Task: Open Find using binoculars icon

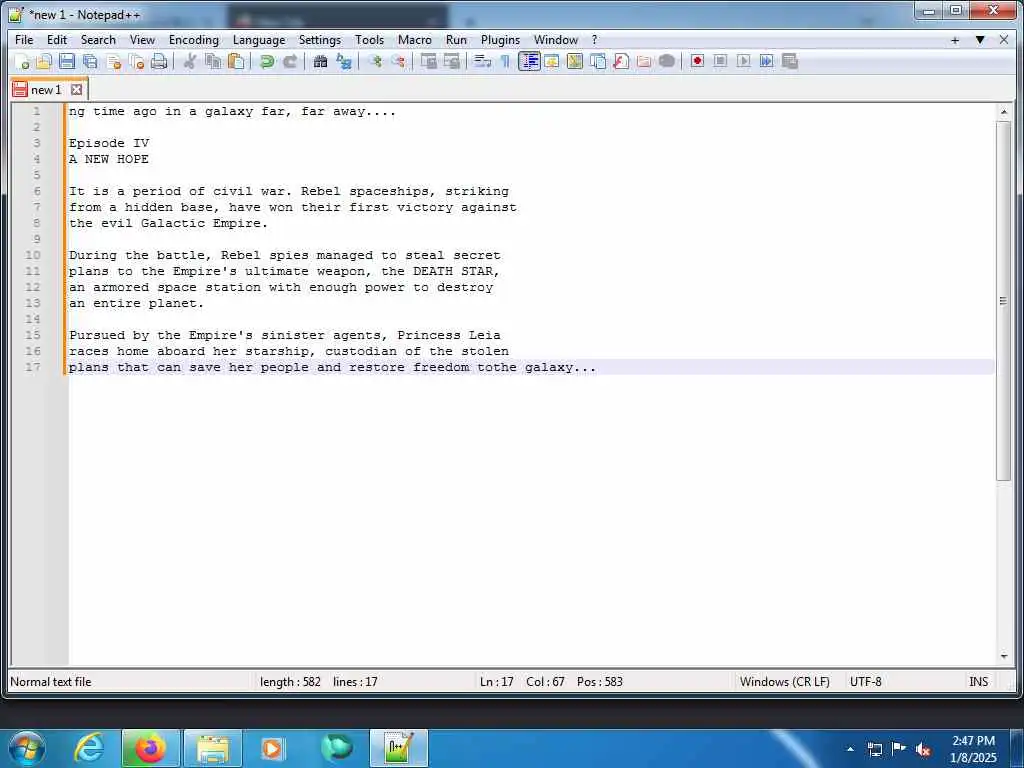Action: 320,61
